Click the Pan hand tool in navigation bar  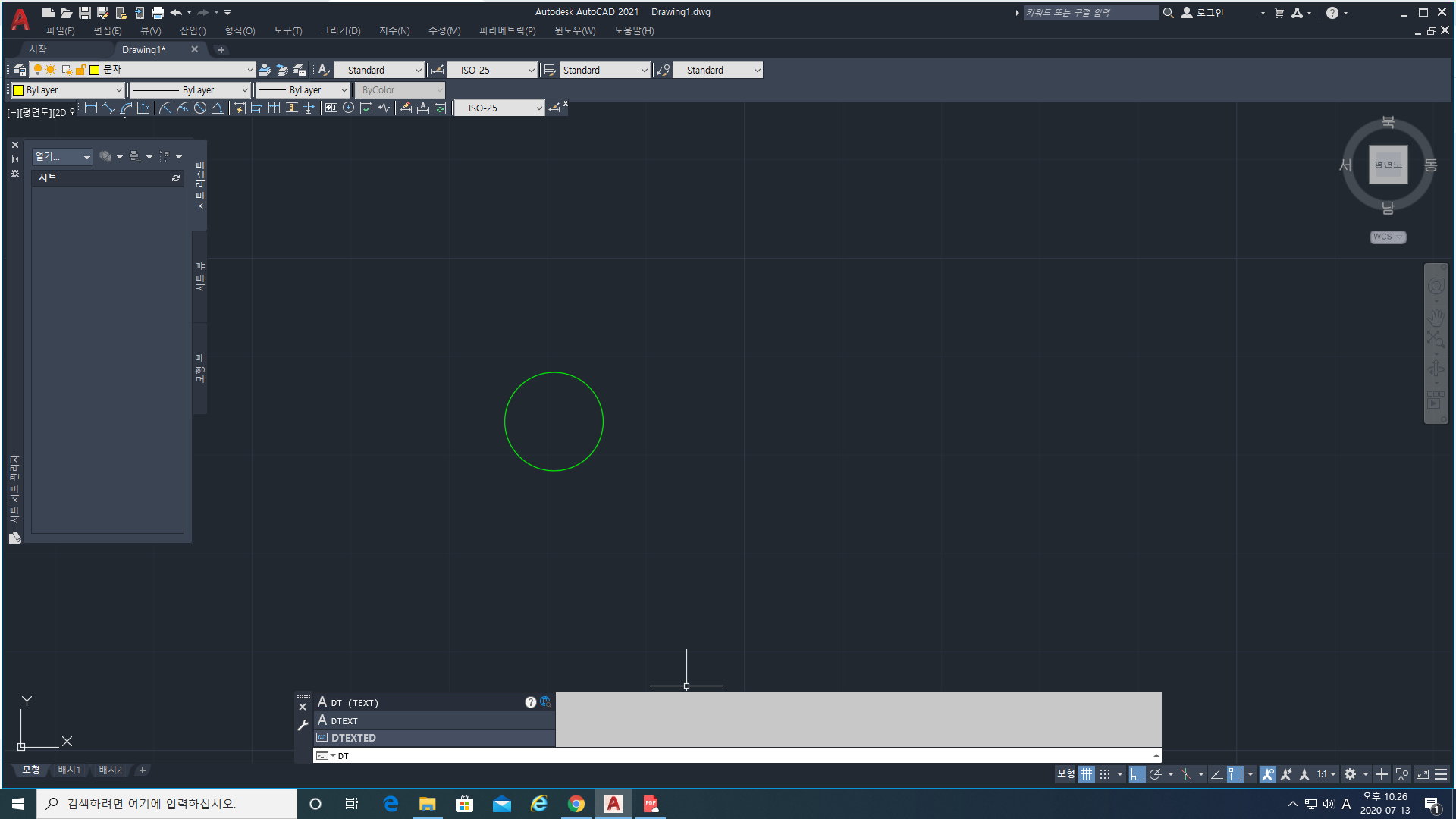[1436, 316]
